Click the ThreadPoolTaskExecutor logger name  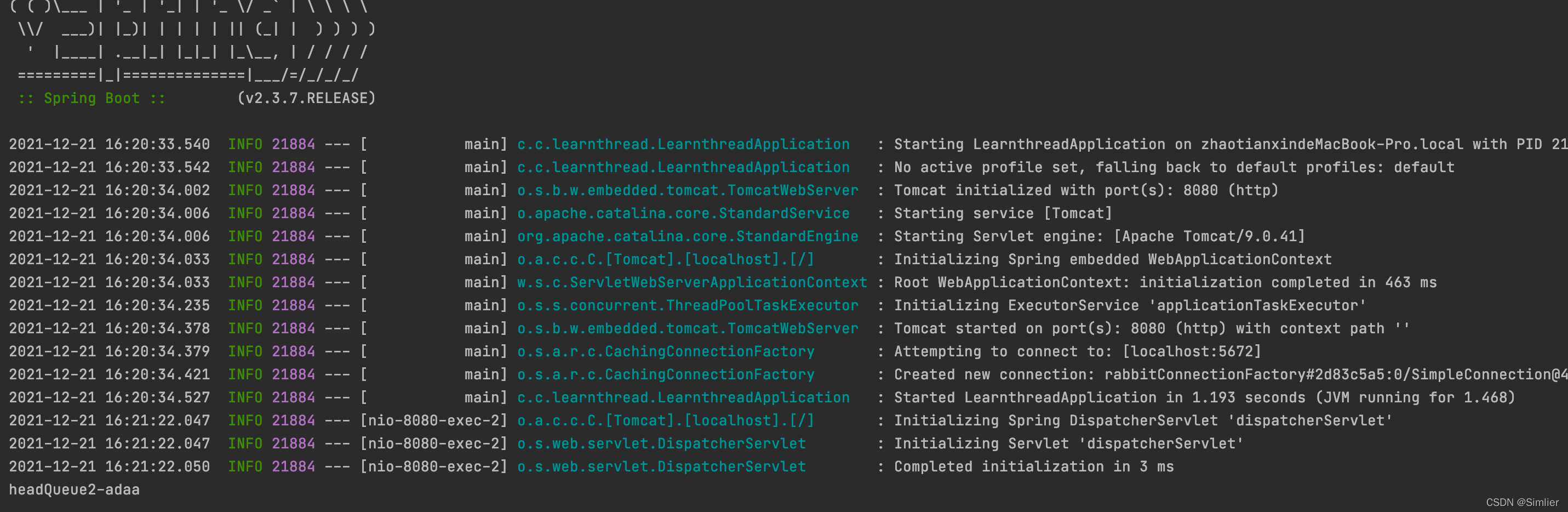pyautogui.click(x=687, y=306)
